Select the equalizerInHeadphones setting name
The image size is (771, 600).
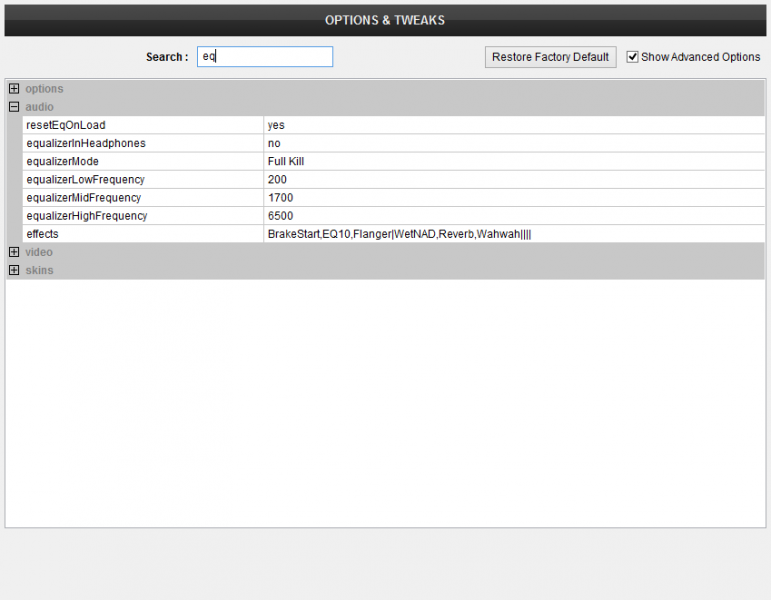tap(86, 143)
